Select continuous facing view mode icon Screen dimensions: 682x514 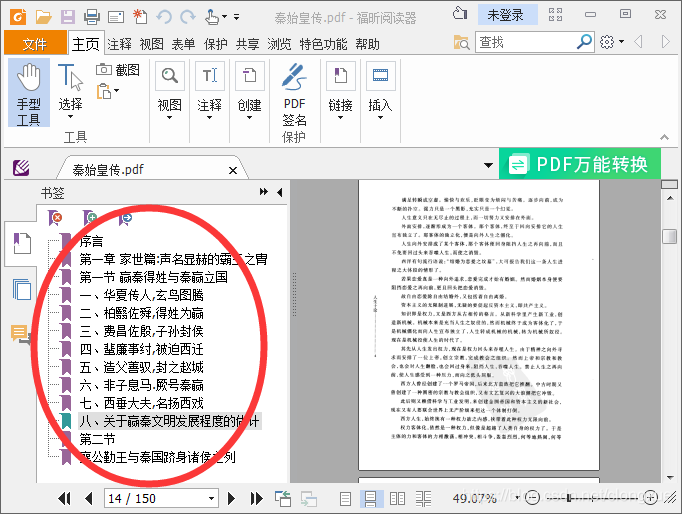[423, 498]
